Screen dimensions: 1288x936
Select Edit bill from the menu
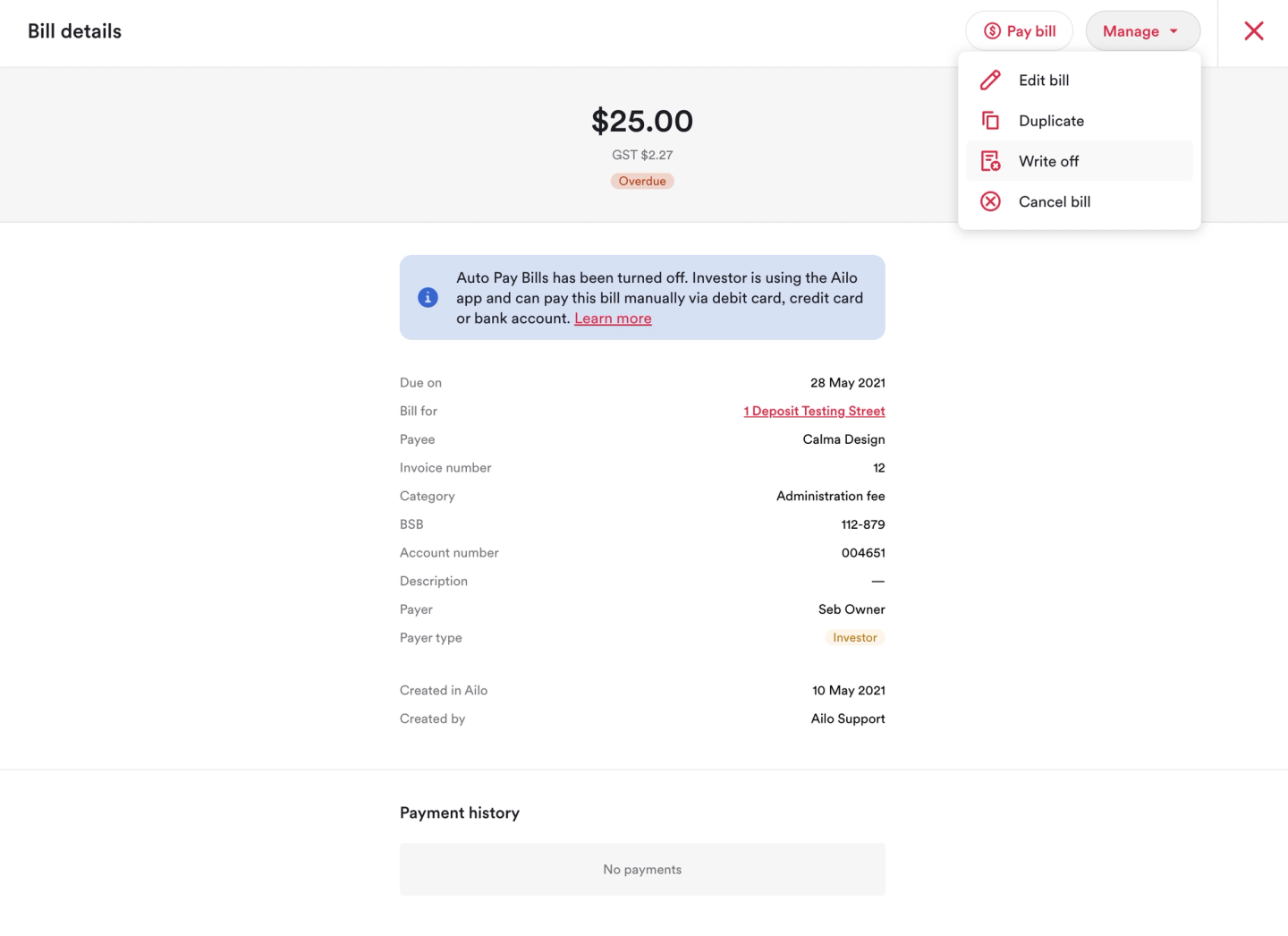point(1044,81)
